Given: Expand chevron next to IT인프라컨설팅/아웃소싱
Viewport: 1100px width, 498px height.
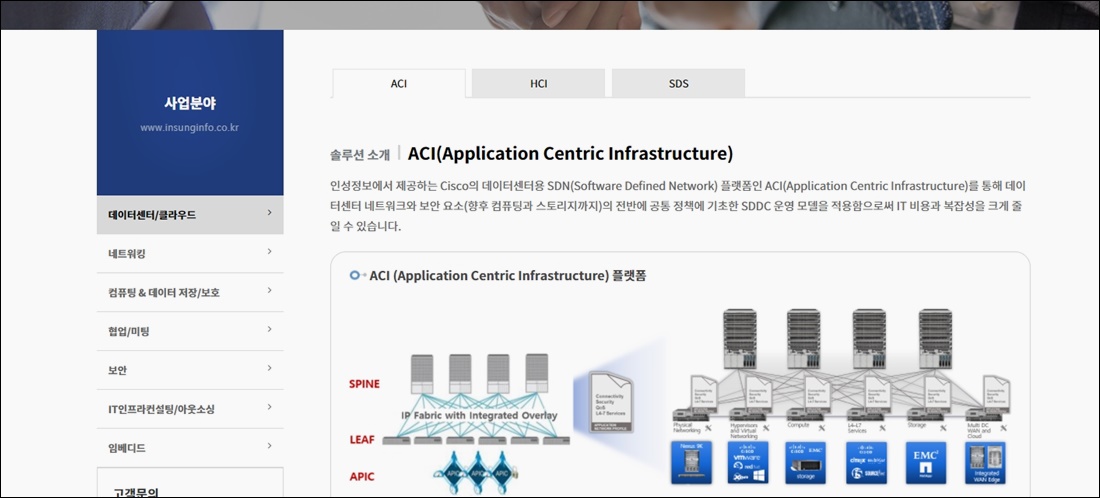Looking at the screenshot, I should tap(269, 407).
